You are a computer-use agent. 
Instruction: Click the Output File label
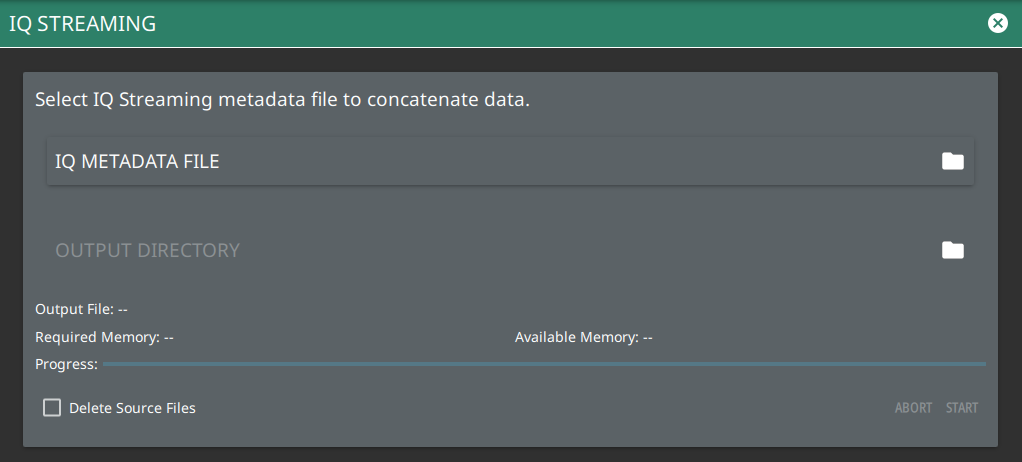pos(74,309)
